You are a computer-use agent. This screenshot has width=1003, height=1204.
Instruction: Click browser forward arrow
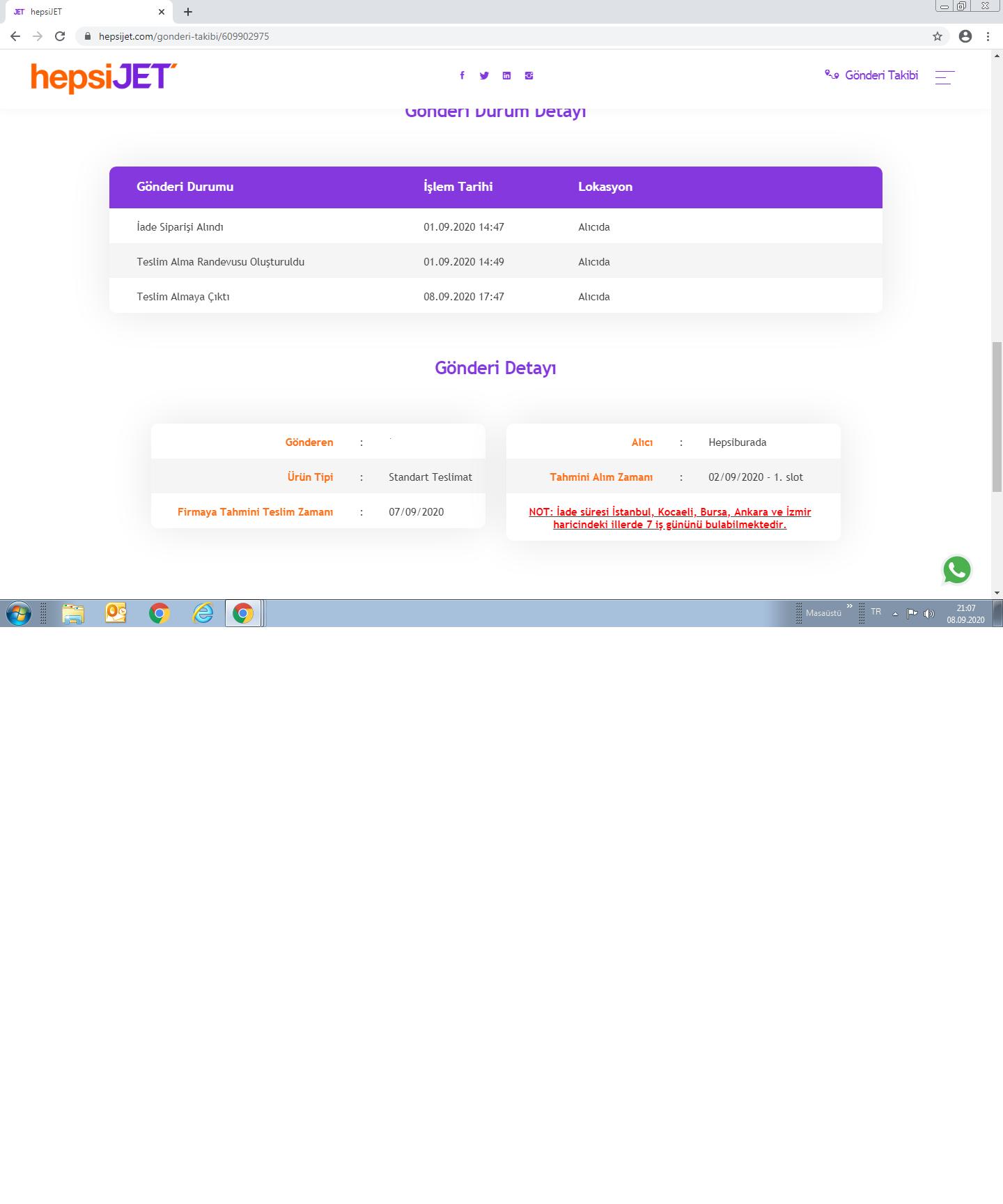pyautogui.click(x=38, y=36)
